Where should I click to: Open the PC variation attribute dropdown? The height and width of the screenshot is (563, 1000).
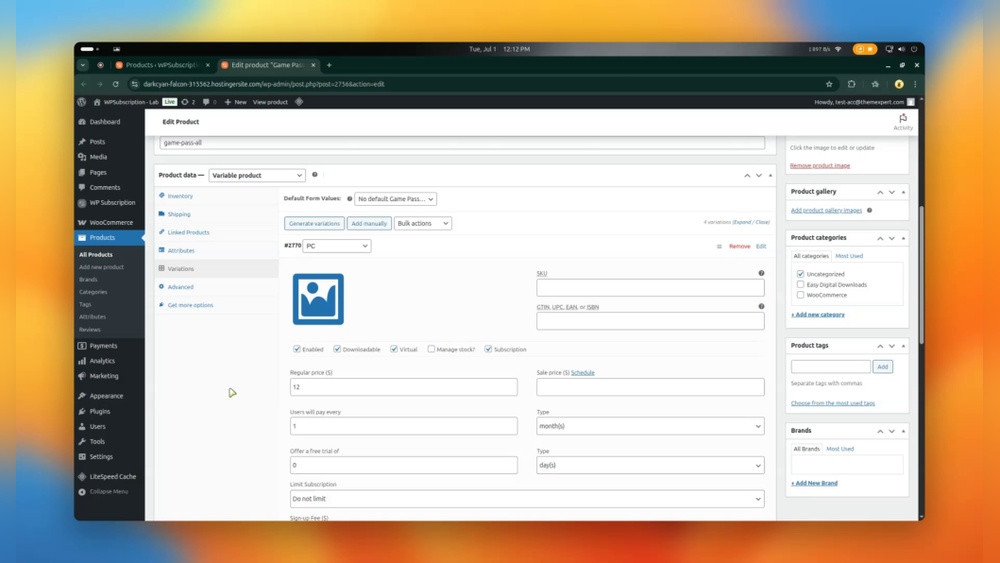(x=337, y=245)
